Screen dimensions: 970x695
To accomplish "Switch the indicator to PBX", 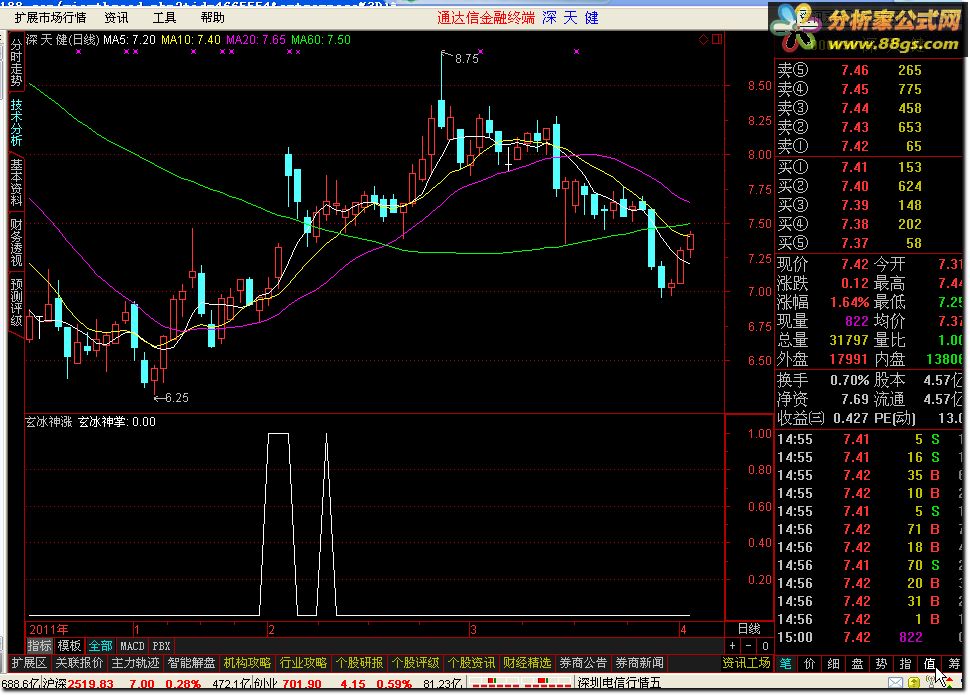I will pyautogui.click(x=161, y=645).
